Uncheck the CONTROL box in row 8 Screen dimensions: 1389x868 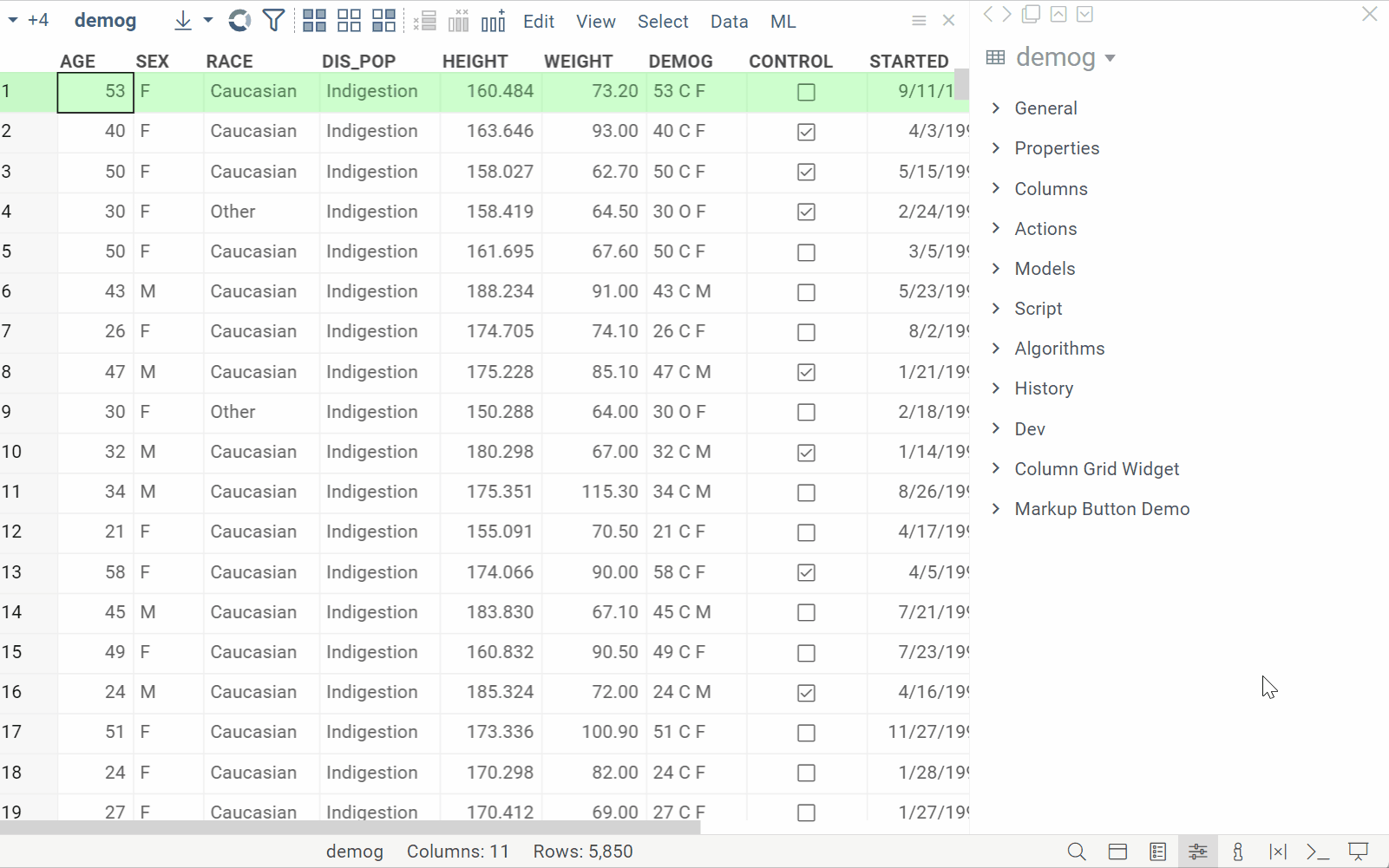point(806,372)
